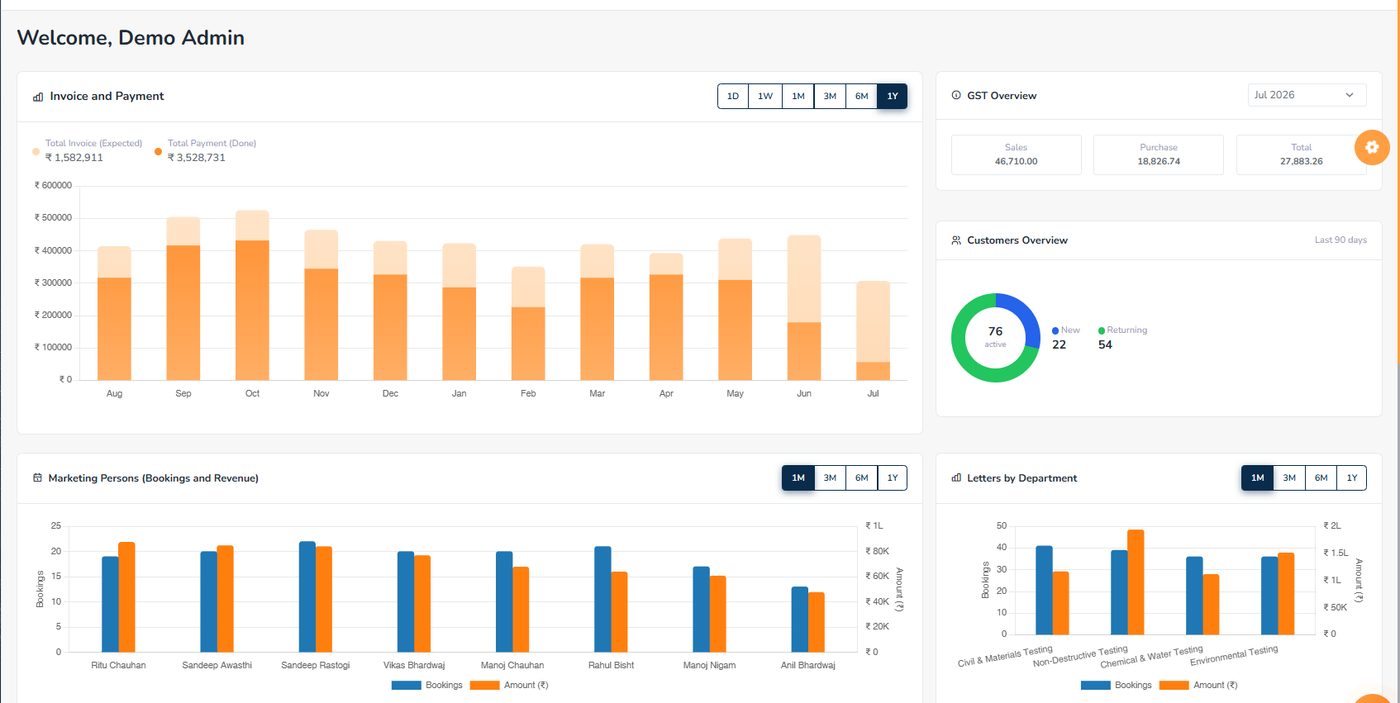Image resolution: width=1400 pixels, height=703 pixels.
Task: Click the Returning customers legend entry
Action: (1122, 338)
